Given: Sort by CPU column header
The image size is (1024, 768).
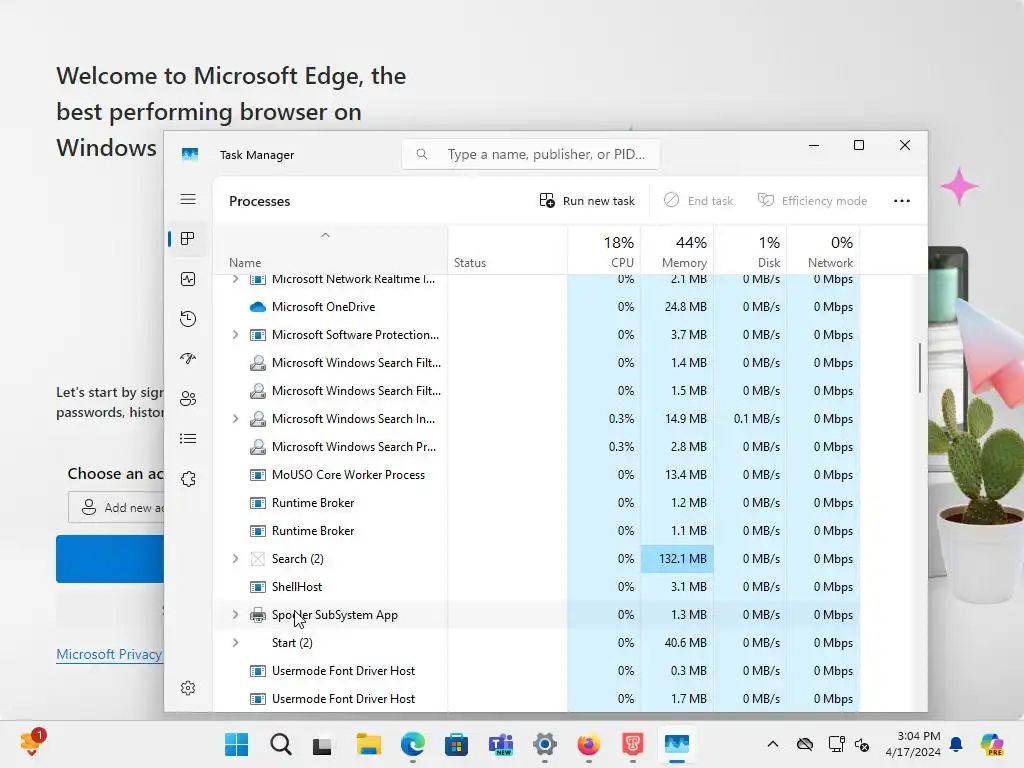Looking at the screenshot, I should tap(605, 251).
